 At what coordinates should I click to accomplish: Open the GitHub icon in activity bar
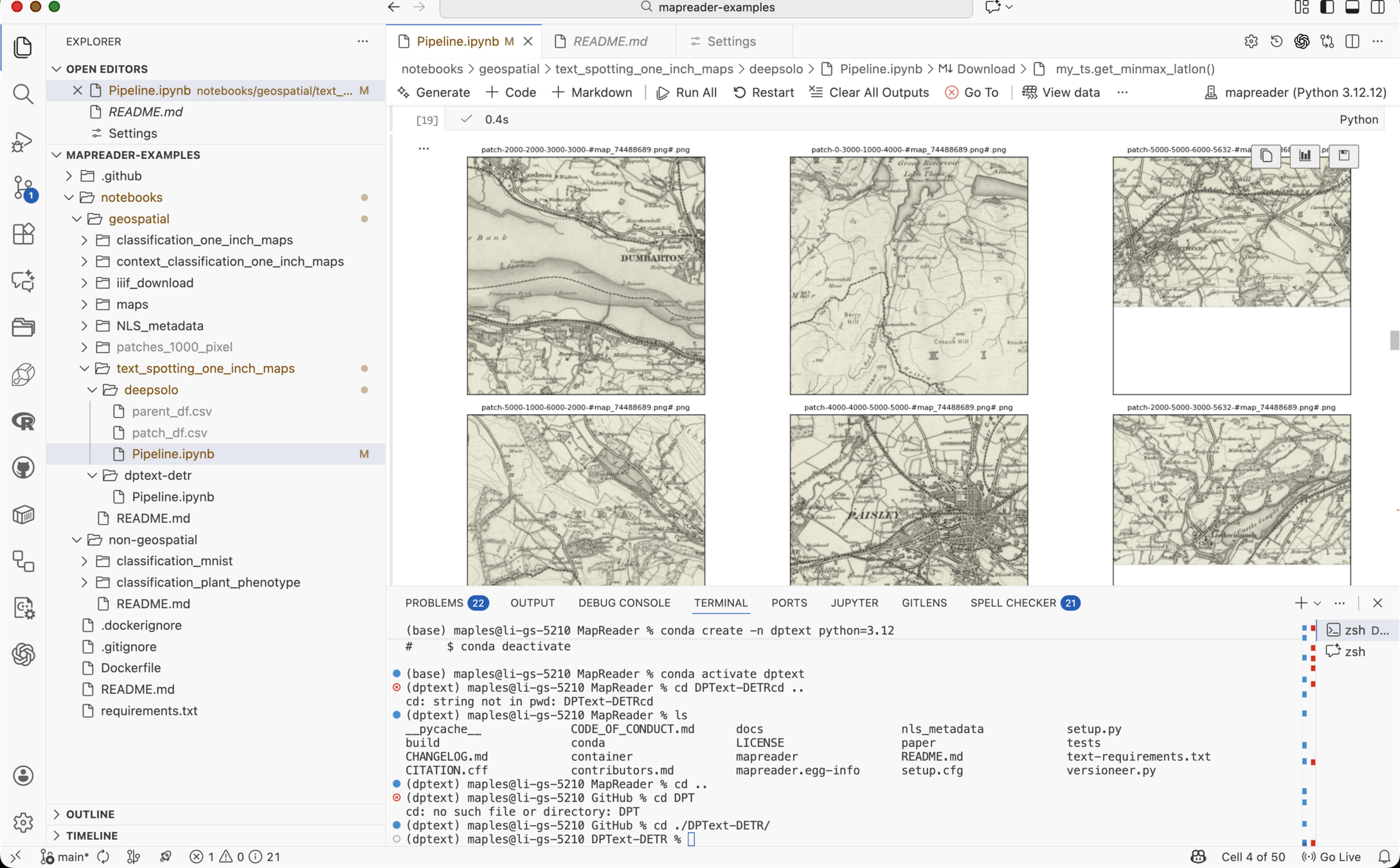tap(23, 468)
